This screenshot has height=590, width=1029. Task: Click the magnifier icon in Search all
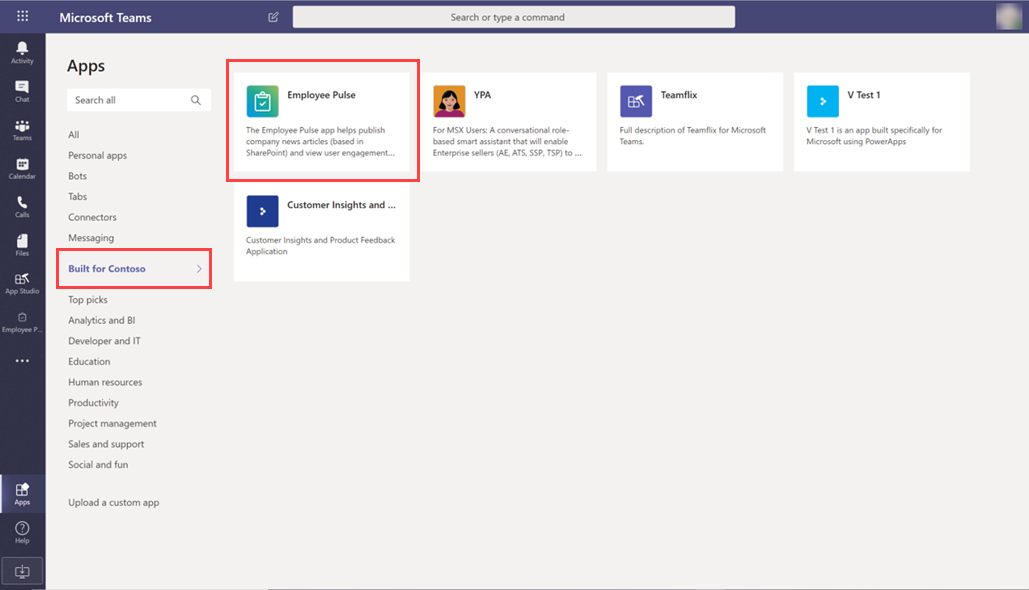196,100
